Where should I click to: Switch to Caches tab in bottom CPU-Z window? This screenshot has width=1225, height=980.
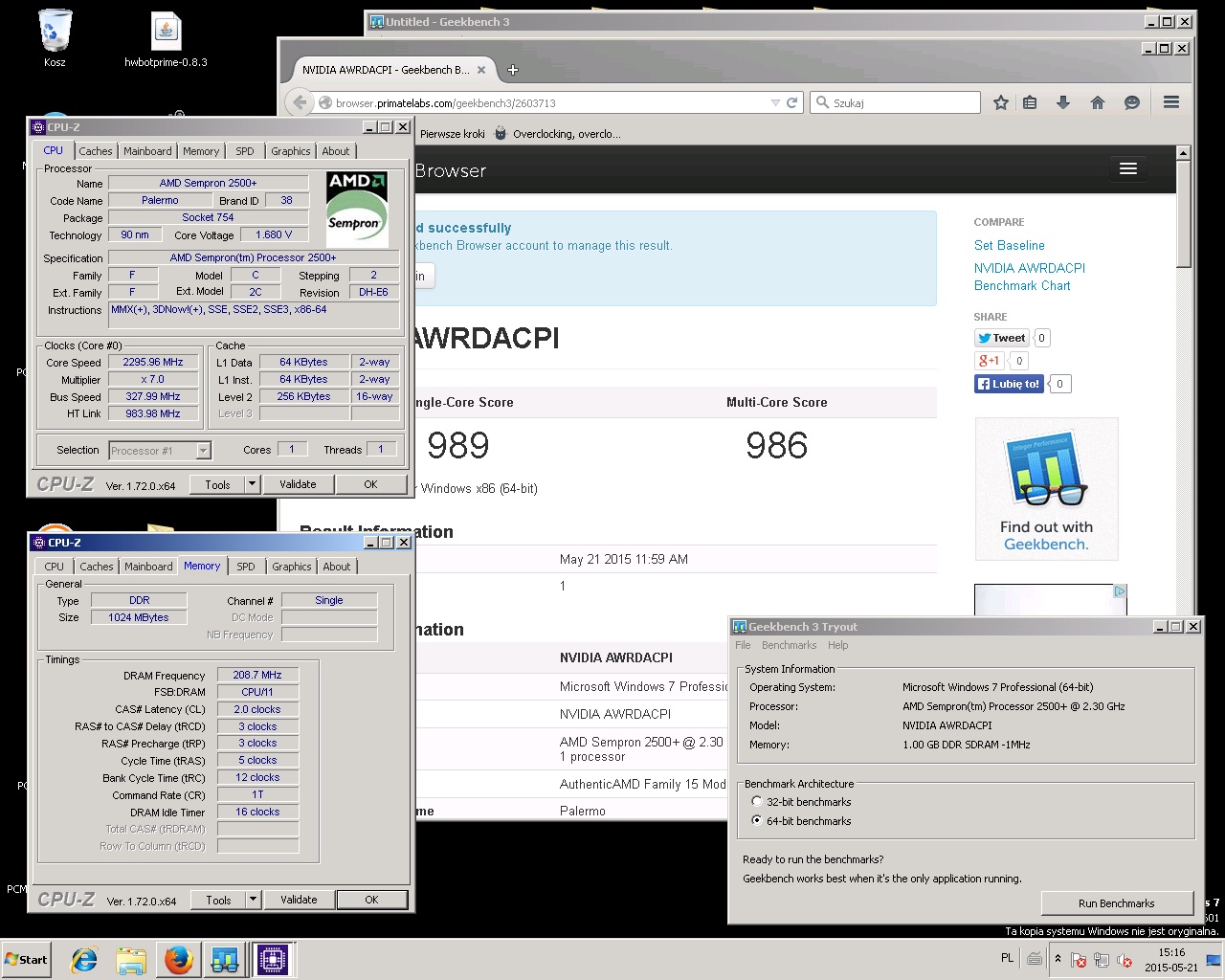click(97, 567)
